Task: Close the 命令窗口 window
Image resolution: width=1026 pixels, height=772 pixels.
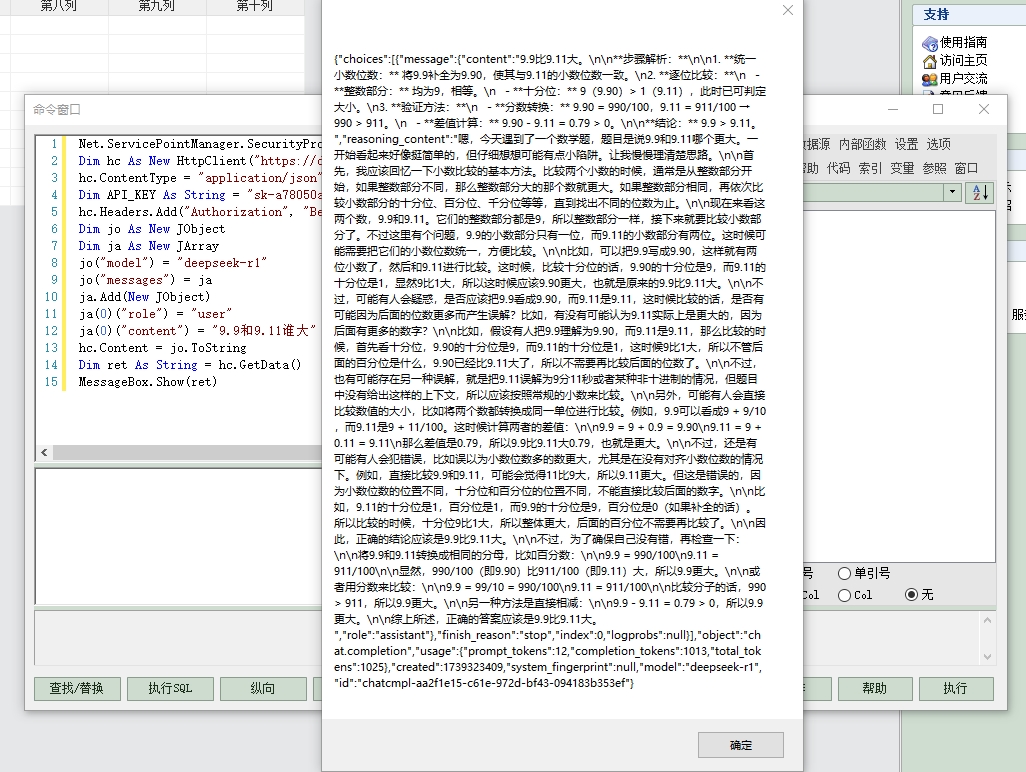Action: tap(984, 109)
